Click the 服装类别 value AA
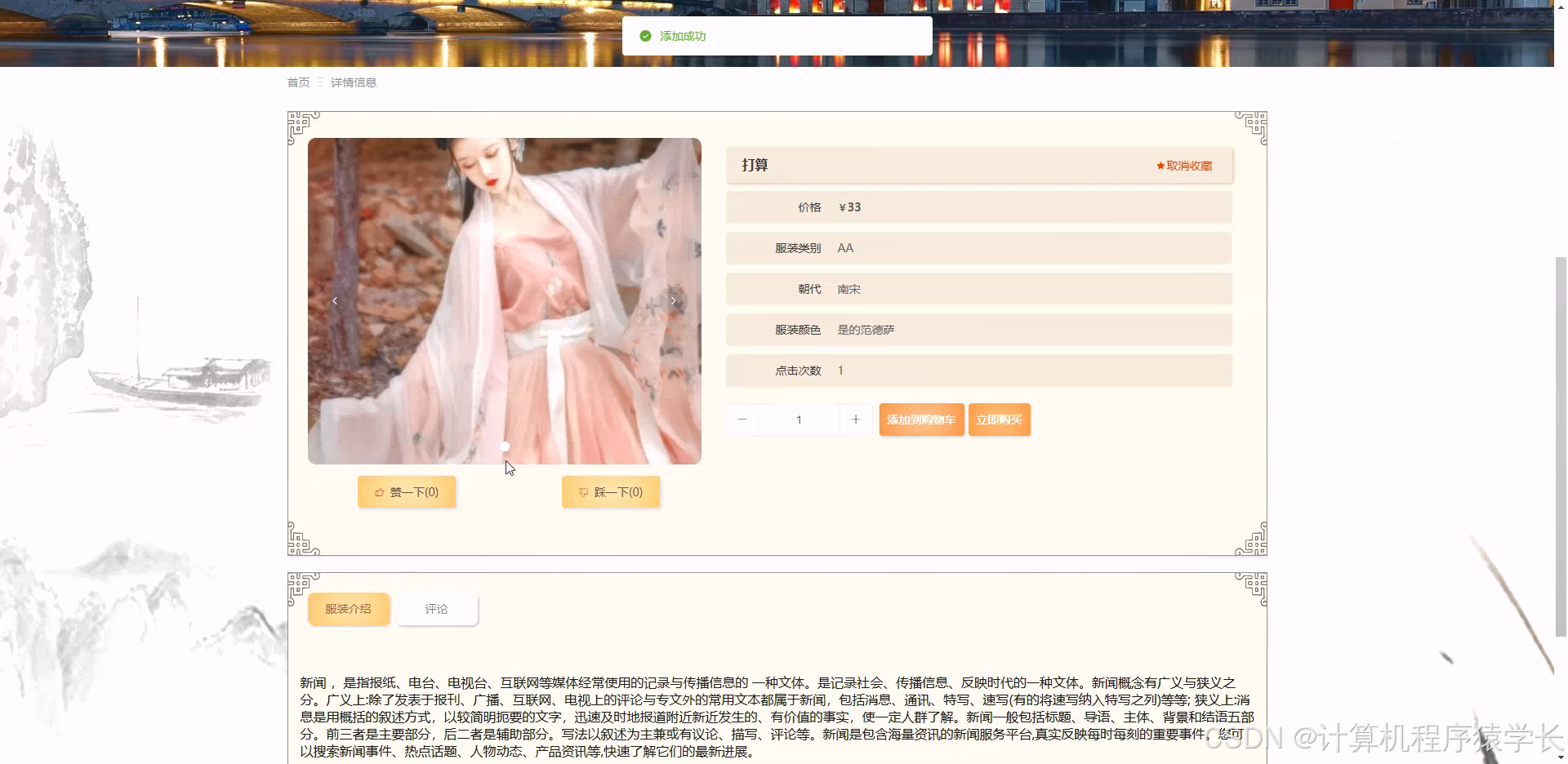The width and height of the screenshot is (1568, 764). (845, 248)
